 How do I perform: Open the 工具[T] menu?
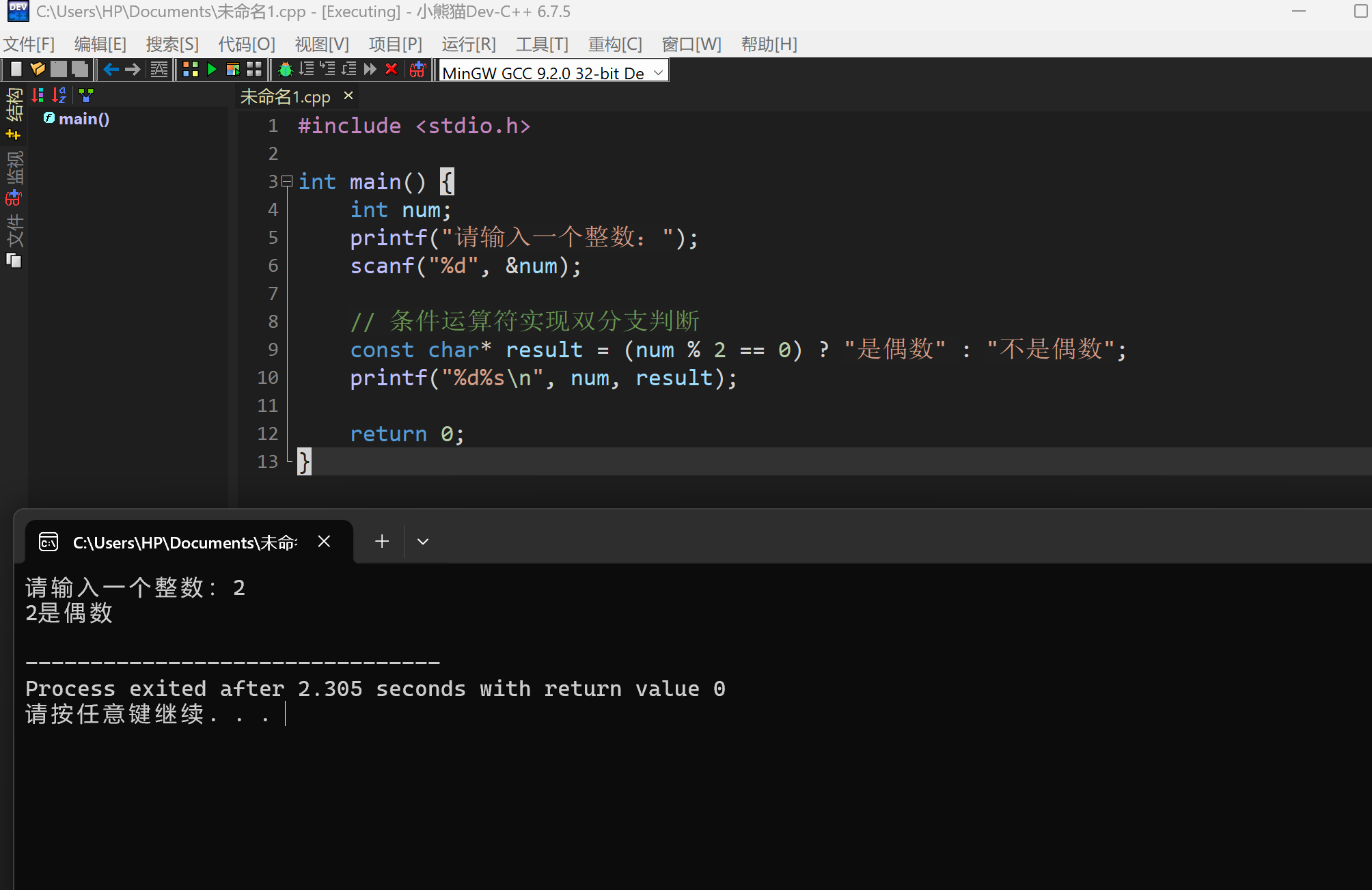tap(541, 44)
